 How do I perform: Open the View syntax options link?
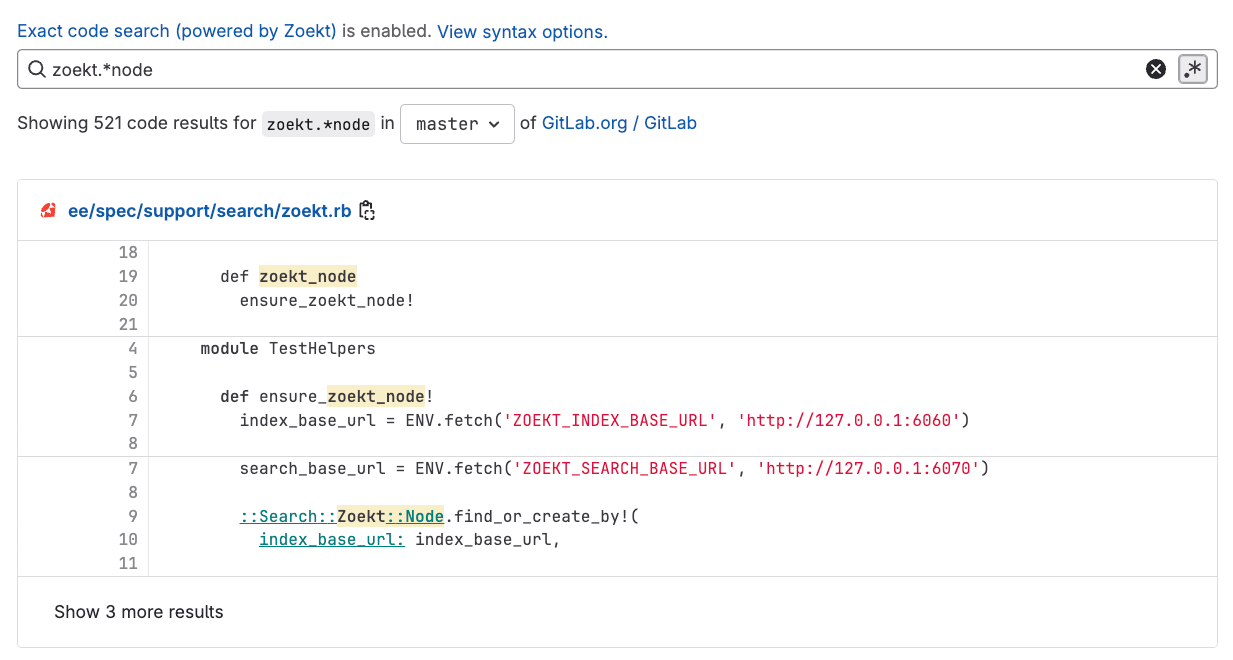(522, 31)
